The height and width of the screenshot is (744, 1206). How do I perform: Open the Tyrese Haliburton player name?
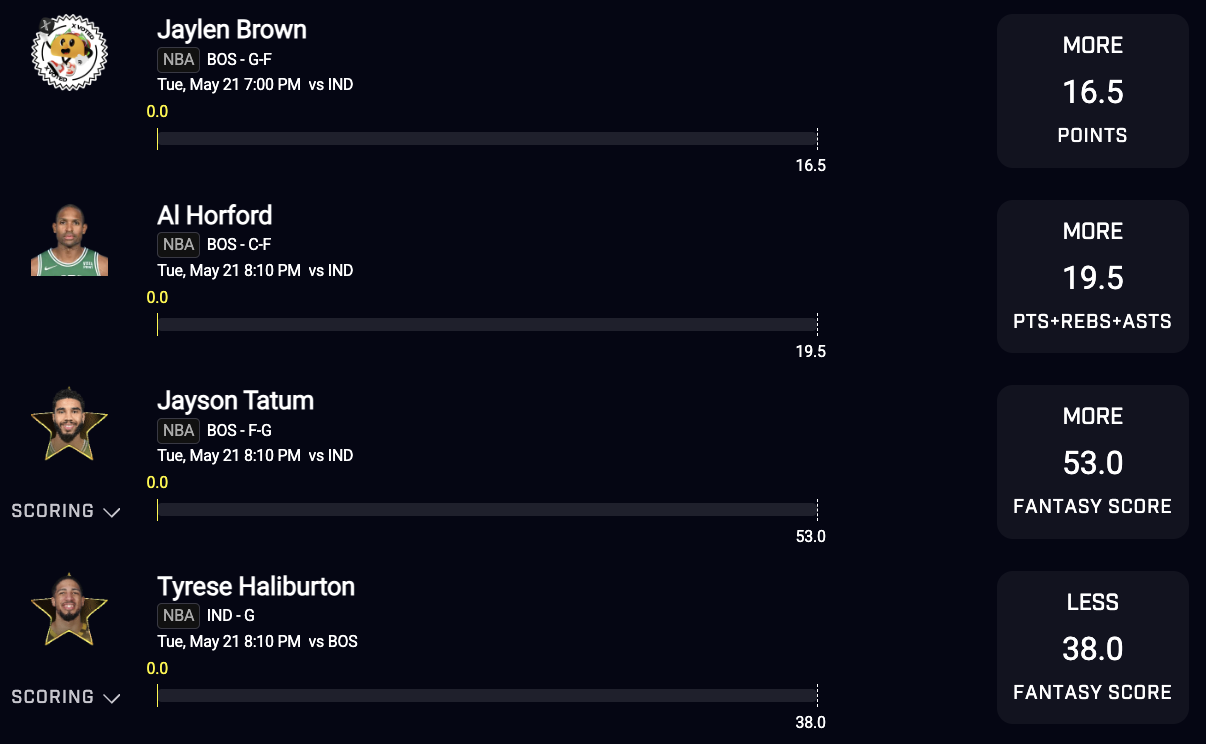(x=256, y=586)
